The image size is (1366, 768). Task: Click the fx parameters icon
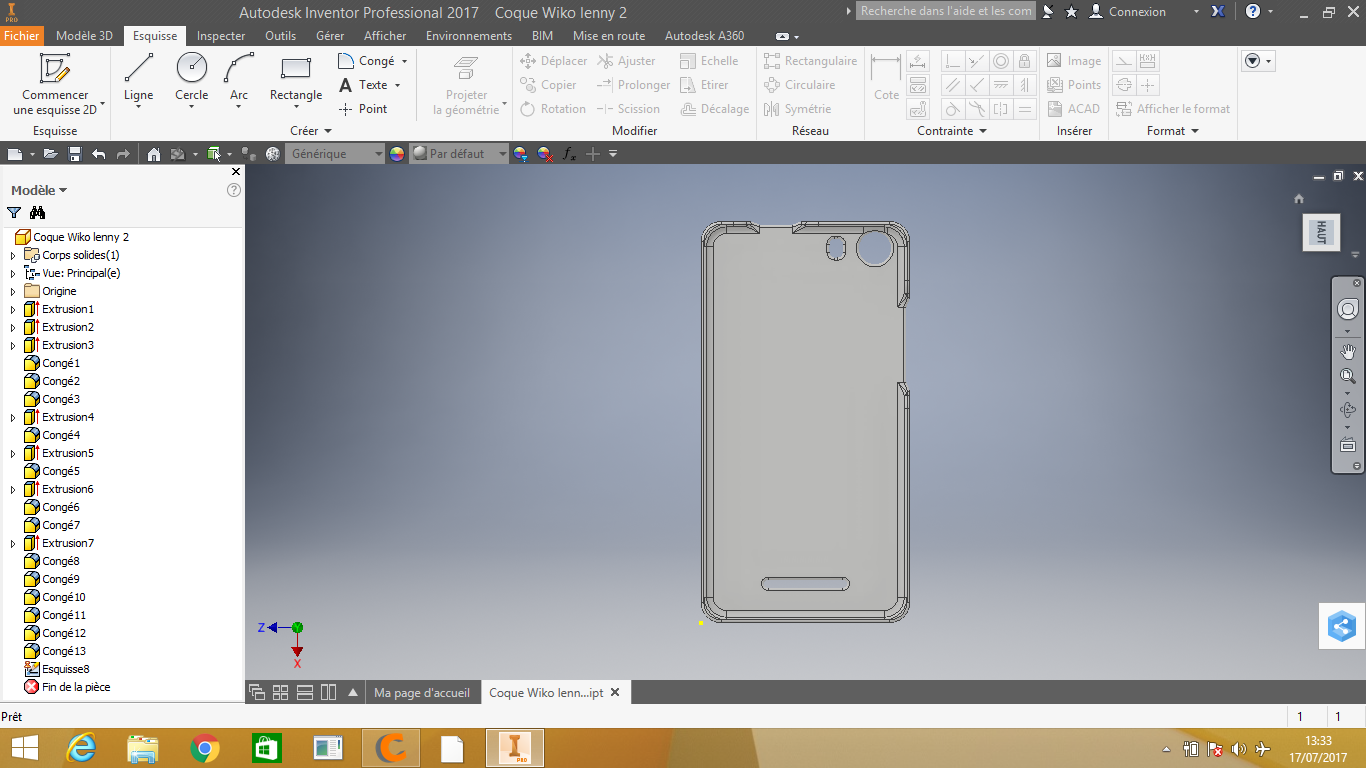[x=569, y=154]
